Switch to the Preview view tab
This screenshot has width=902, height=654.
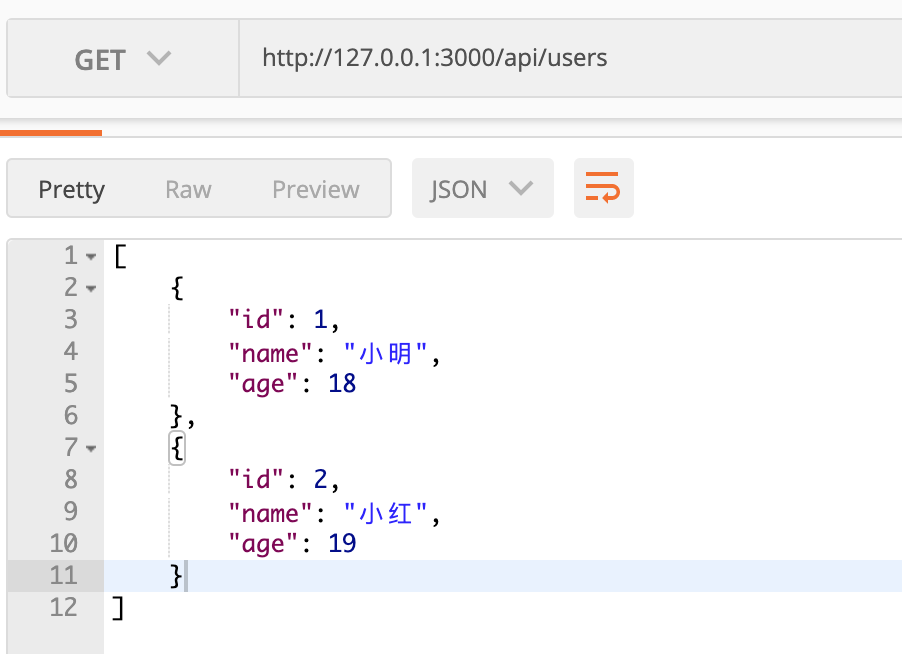(x=316, y=189)
